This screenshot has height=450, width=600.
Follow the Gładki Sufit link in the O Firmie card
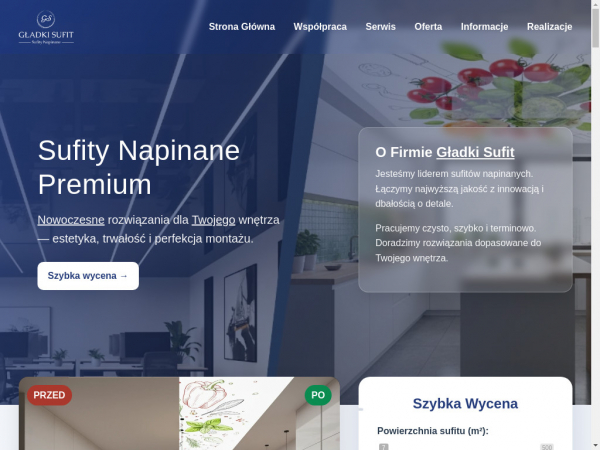pyautogui.click(x=475, y=153)
